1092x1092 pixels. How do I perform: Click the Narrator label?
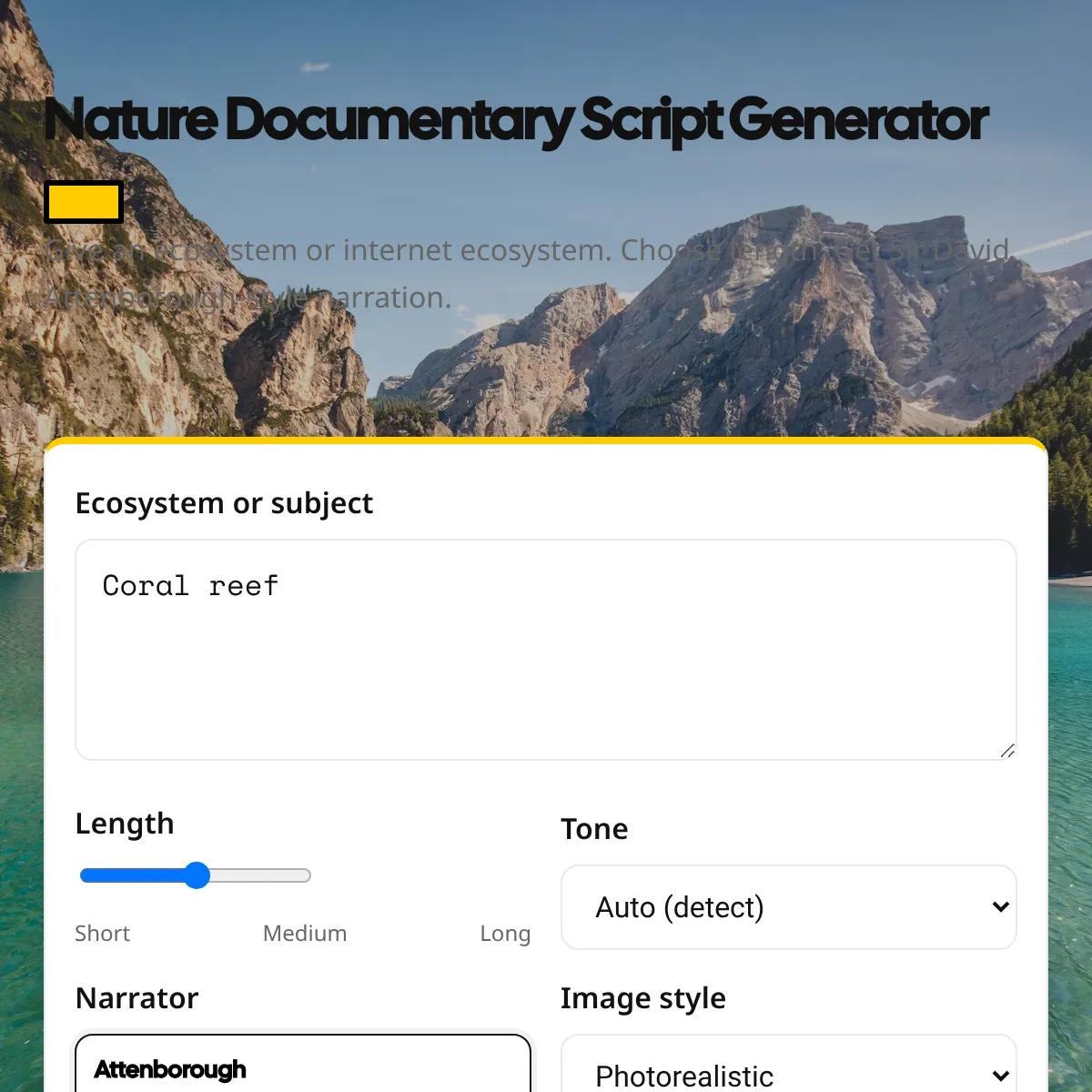137,998
